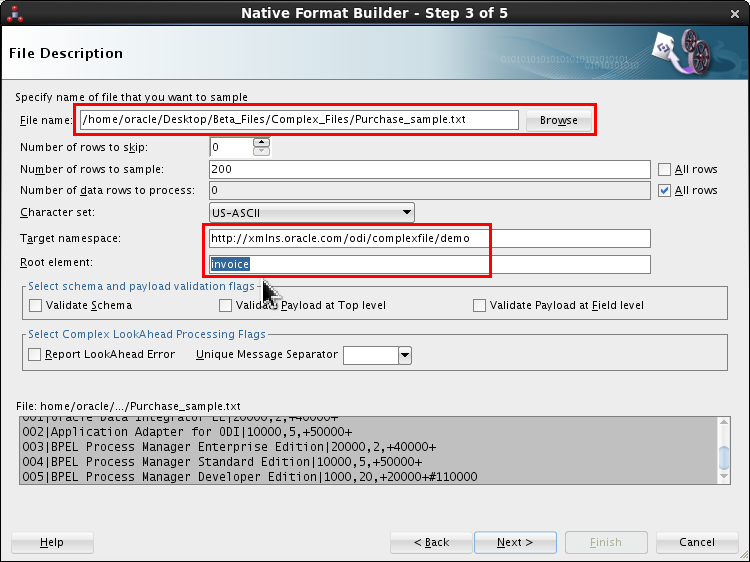
Task: Select preview line 003 BPEL Enterprise Edition
Action: point(229,447)
